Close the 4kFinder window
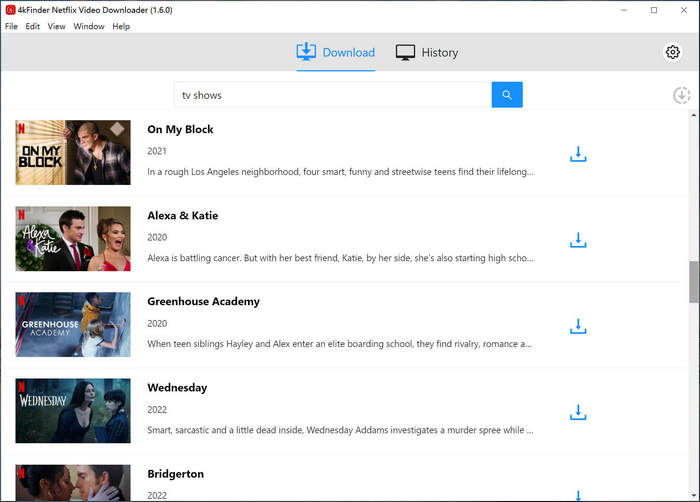700x502 pixels. 684,10
